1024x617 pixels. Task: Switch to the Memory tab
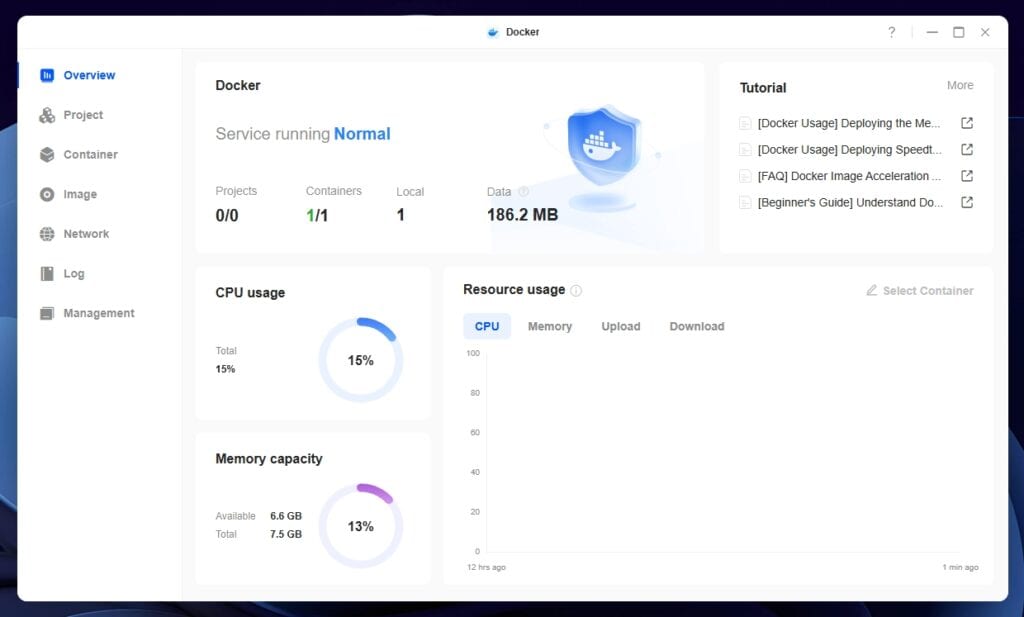tap(550, 326)
